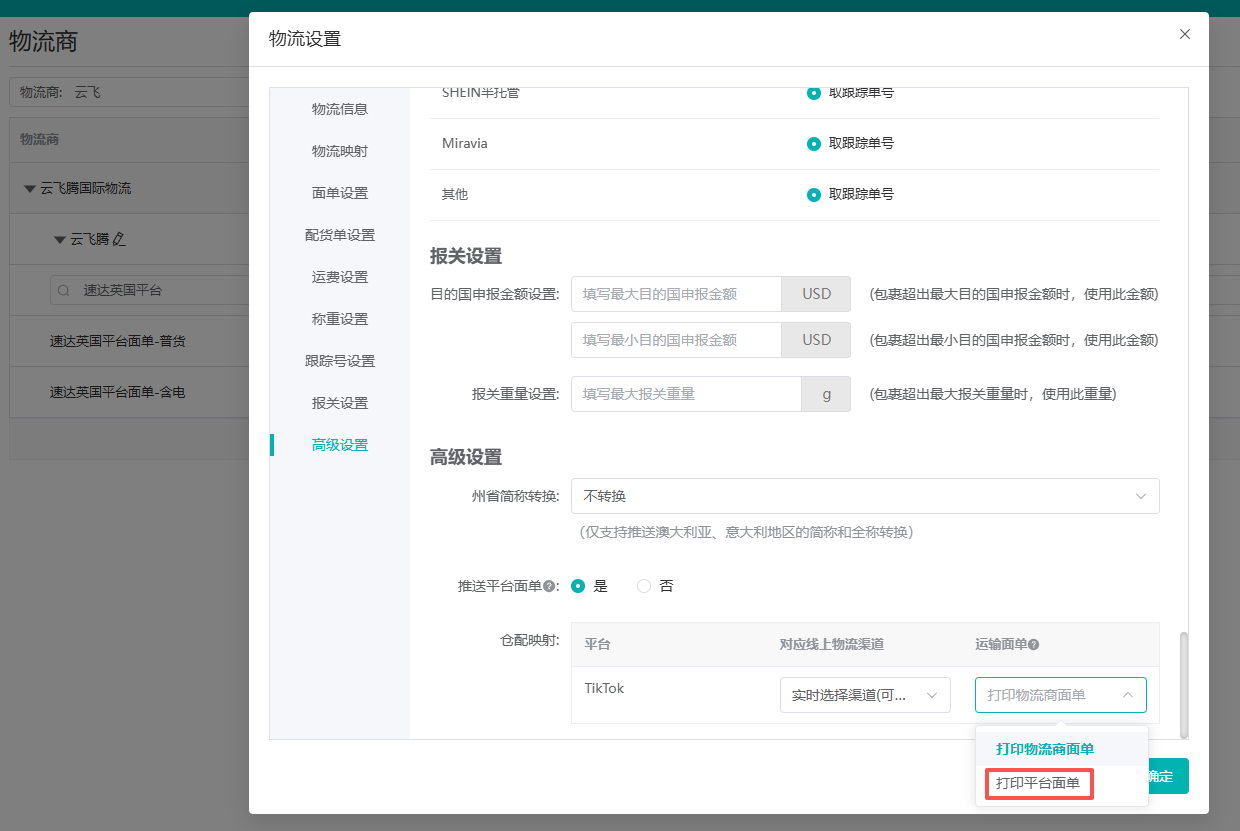
Task: Select 取跟踪单号 radio for Miravia
Action: pos(814,144)
